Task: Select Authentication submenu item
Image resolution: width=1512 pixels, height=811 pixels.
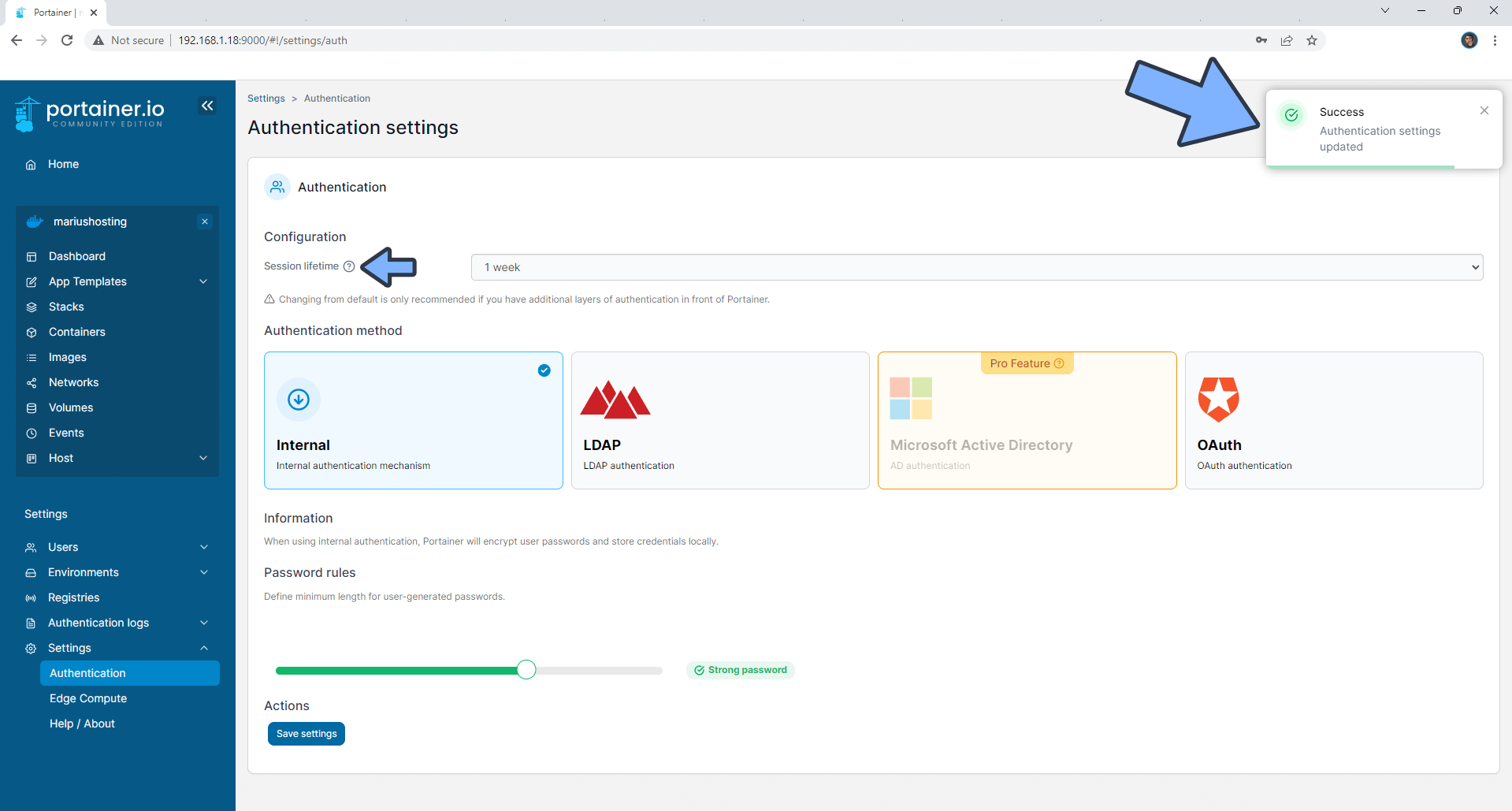Action: click(x=129, y=673)
